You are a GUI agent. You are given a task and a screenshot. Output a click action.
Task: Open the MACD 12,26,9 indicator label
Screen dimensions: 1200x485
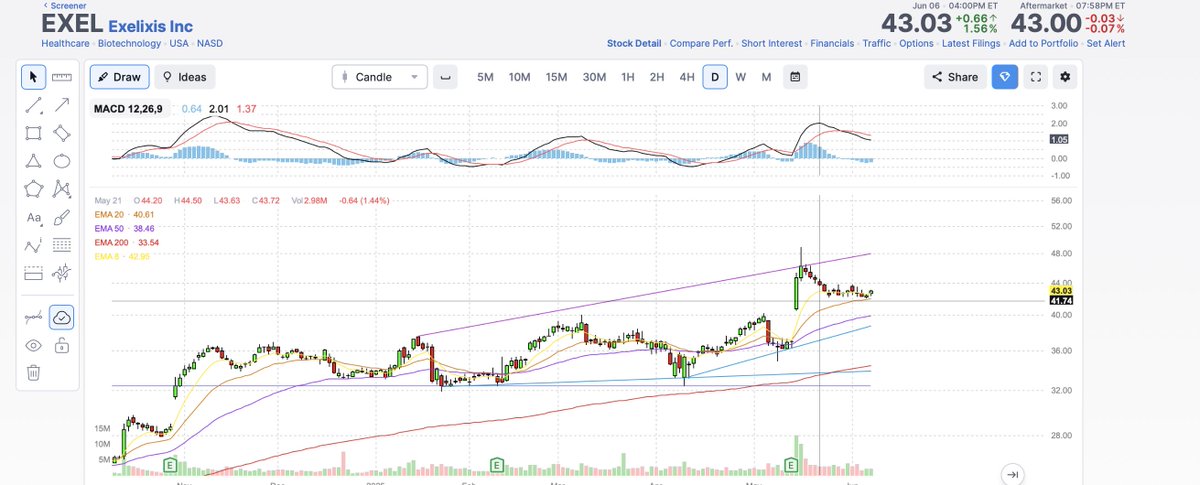pyautogui.click(x=128, y=108)
